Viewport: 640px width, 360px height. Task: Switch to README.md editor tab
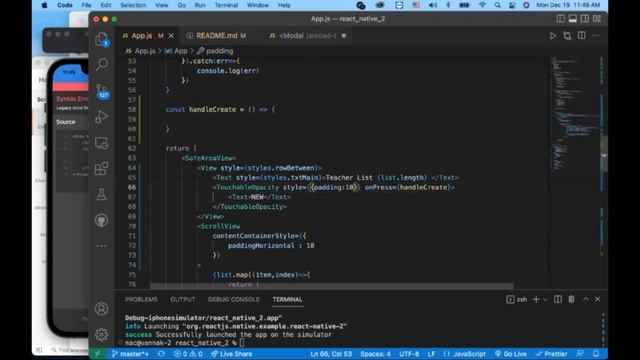pyautogui.click(x=216, y=36)
